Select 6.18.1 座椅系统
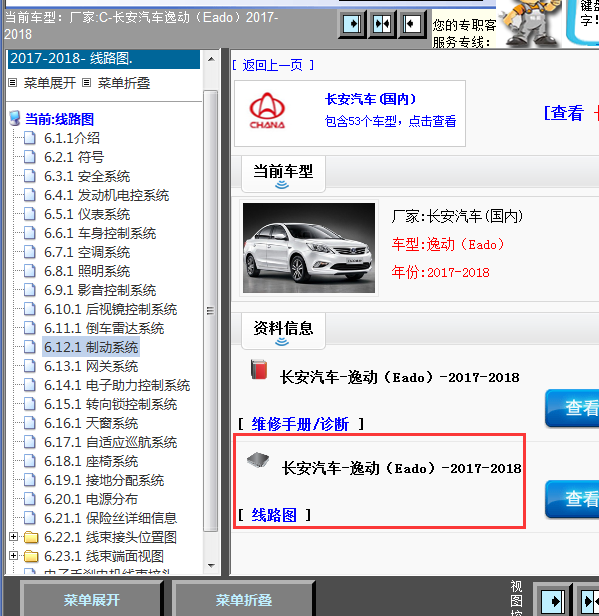 click(91, 461)
